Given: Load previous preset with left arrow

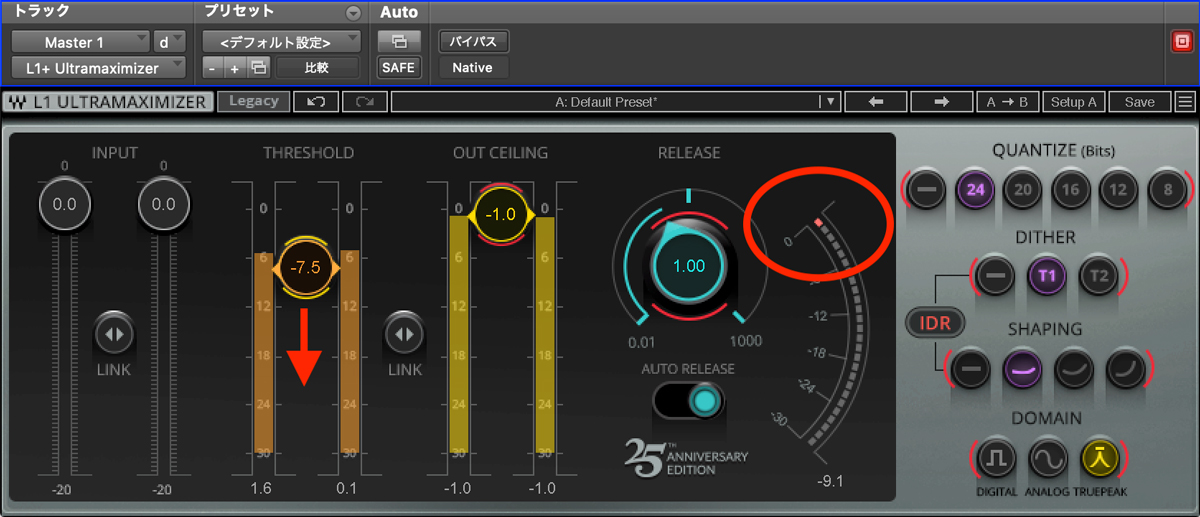Looking at the screenshot, I should (x=876, y=102).
